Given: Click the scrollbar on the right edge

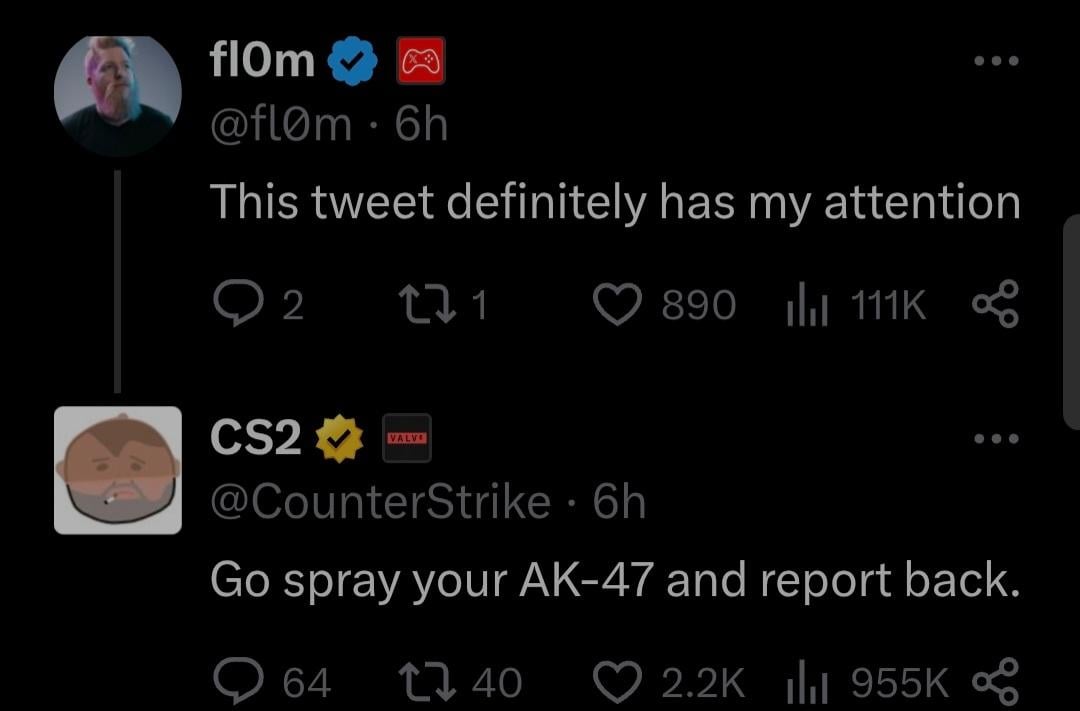Looking at the screenshot, I should pyautogui.click(x=1070, y=320).
